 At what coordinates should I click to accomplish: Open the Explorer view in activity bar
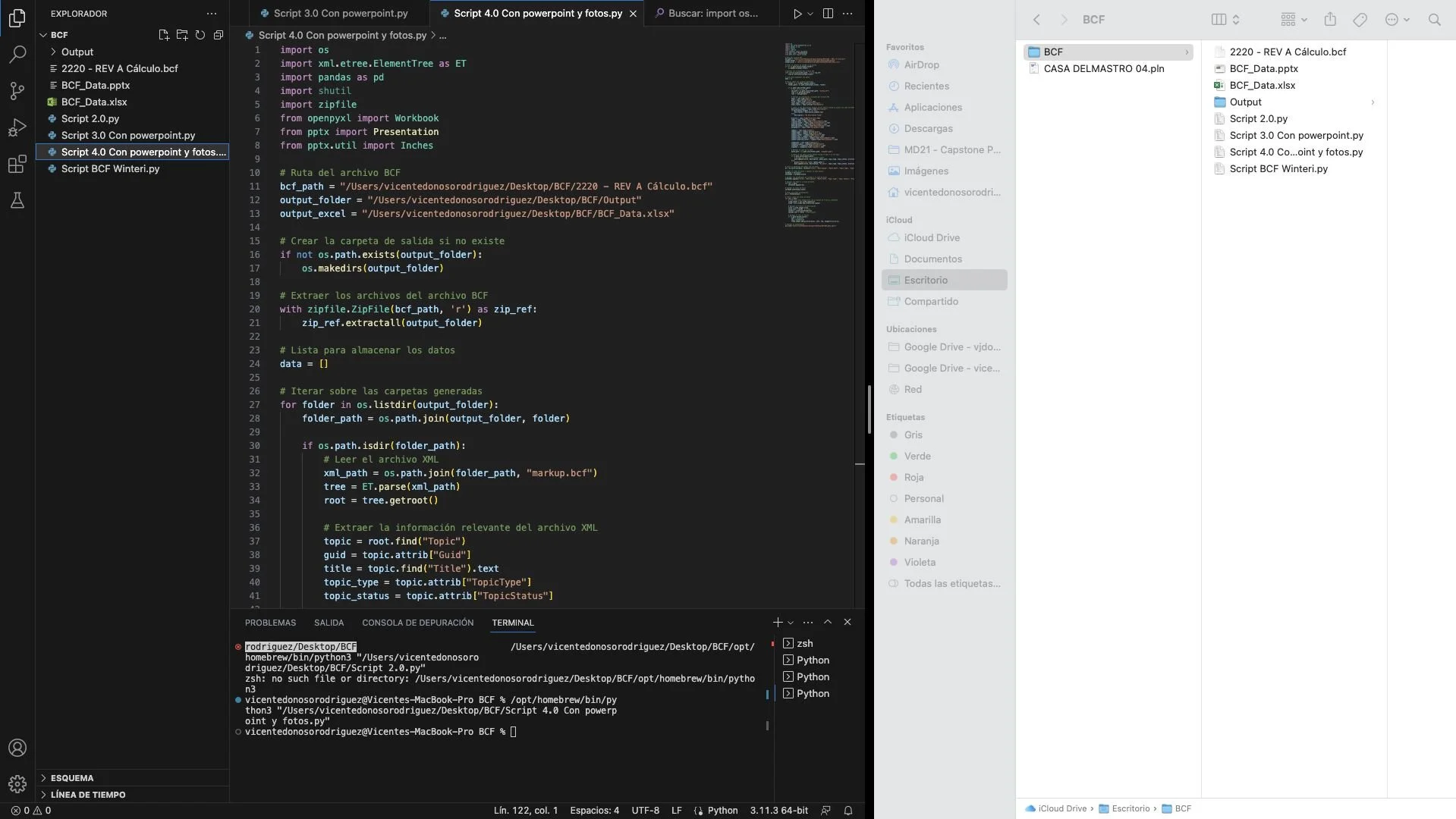[x=17, y=18]
